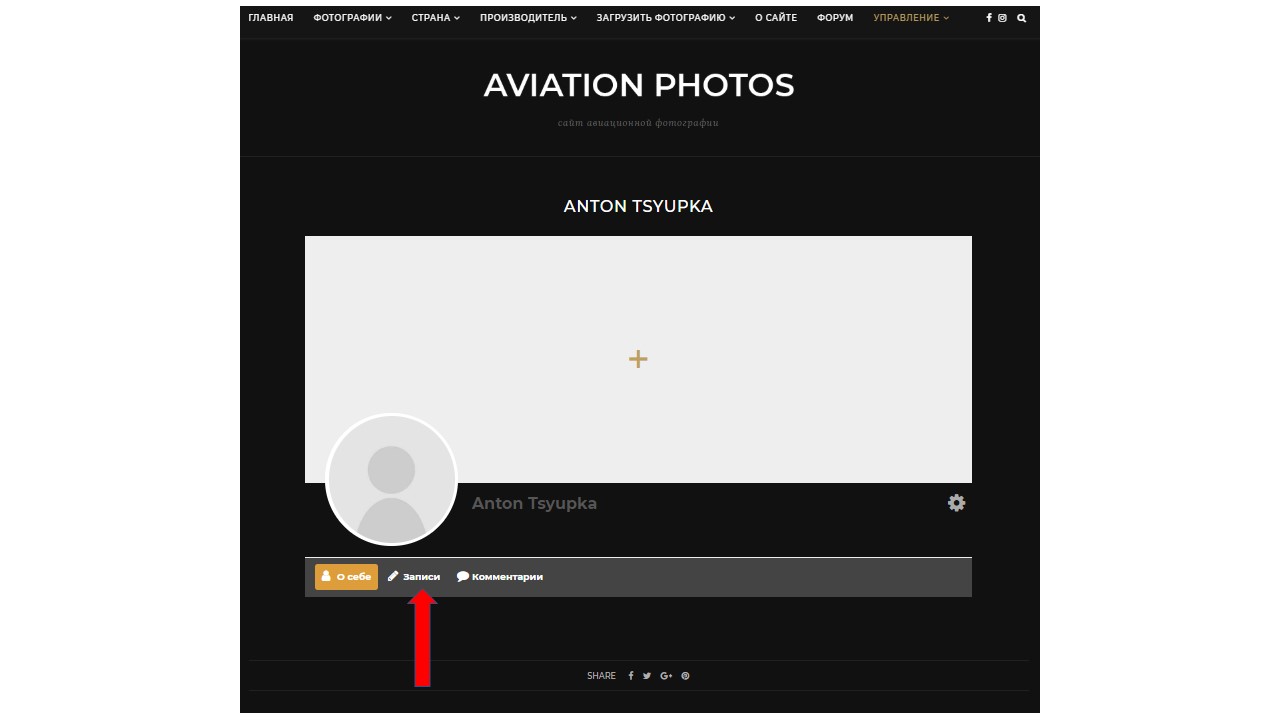Screen dimensions: 1280x720
Task: Open search with the magnifier icon
Action: click(1022, 18)
